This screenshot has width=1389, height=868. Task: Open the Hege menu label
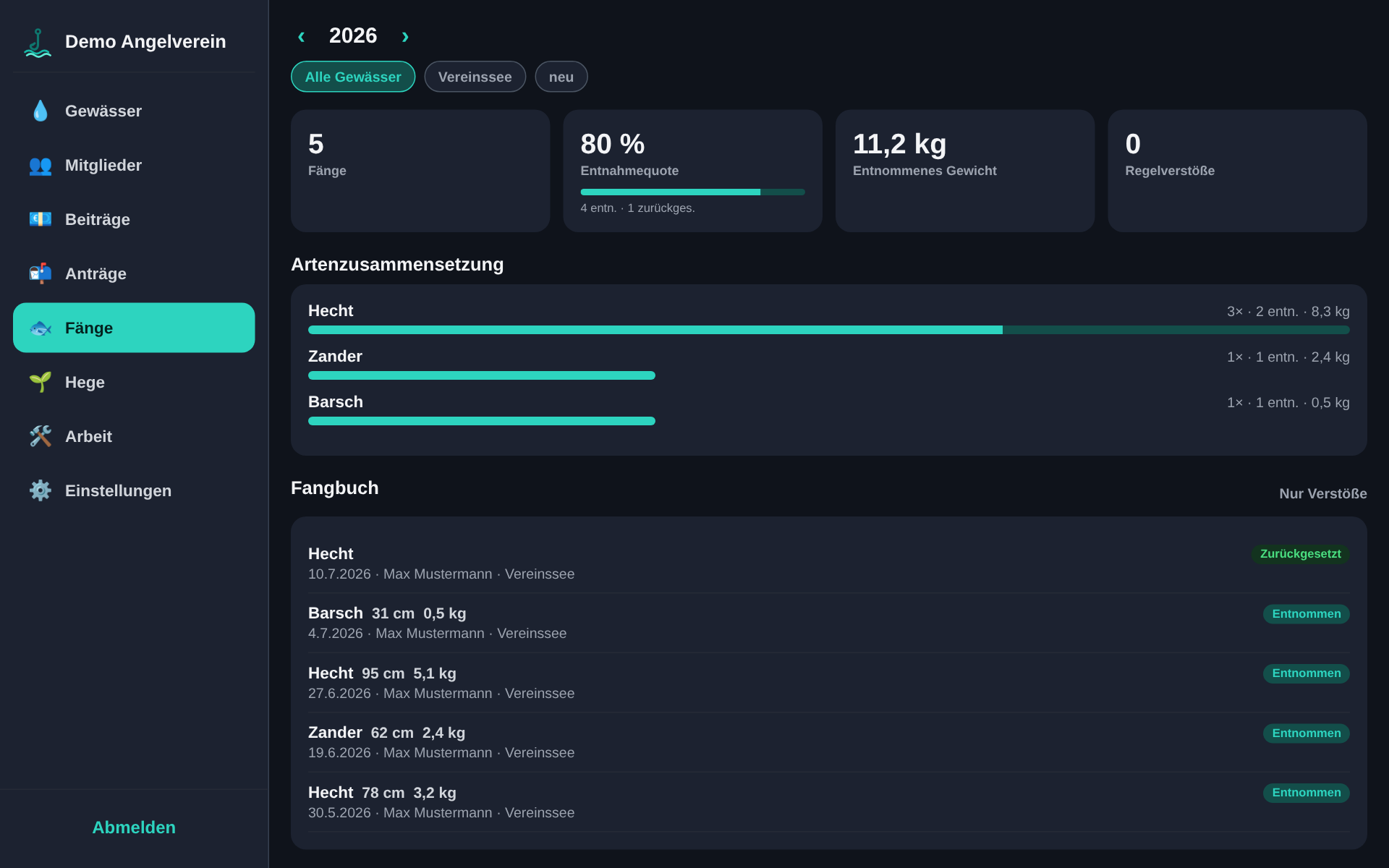tap(85, 382)
